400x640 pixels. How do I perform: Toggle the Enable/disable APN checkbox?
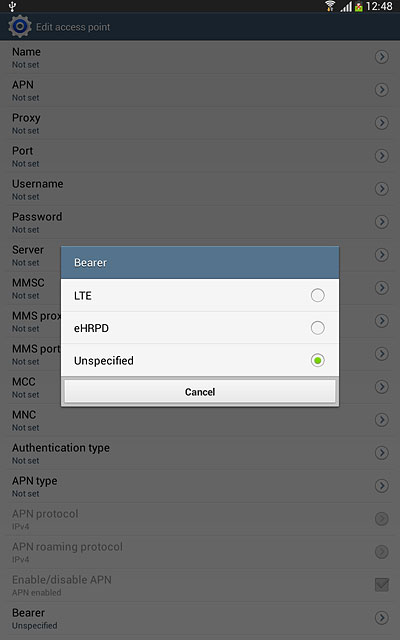[382, 584]
